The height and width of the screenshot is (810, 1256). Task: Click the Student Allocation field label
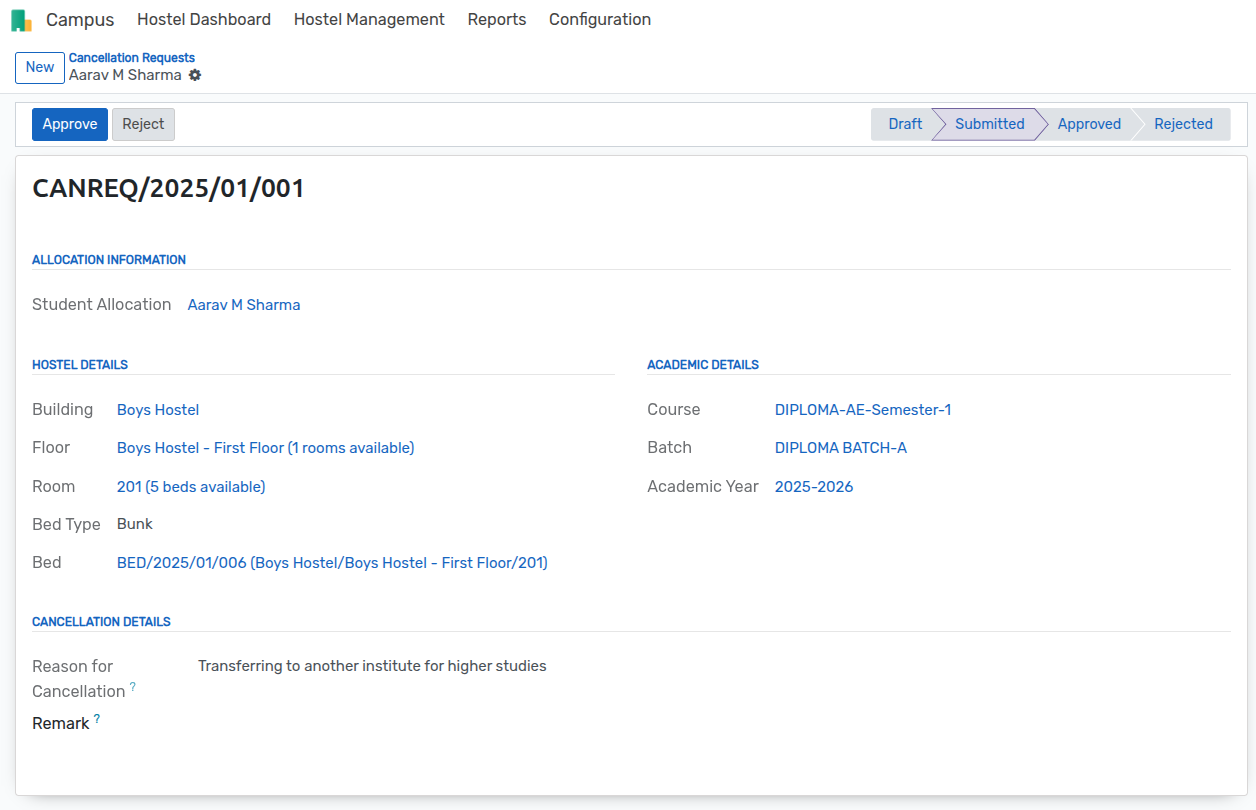[102, 305]
